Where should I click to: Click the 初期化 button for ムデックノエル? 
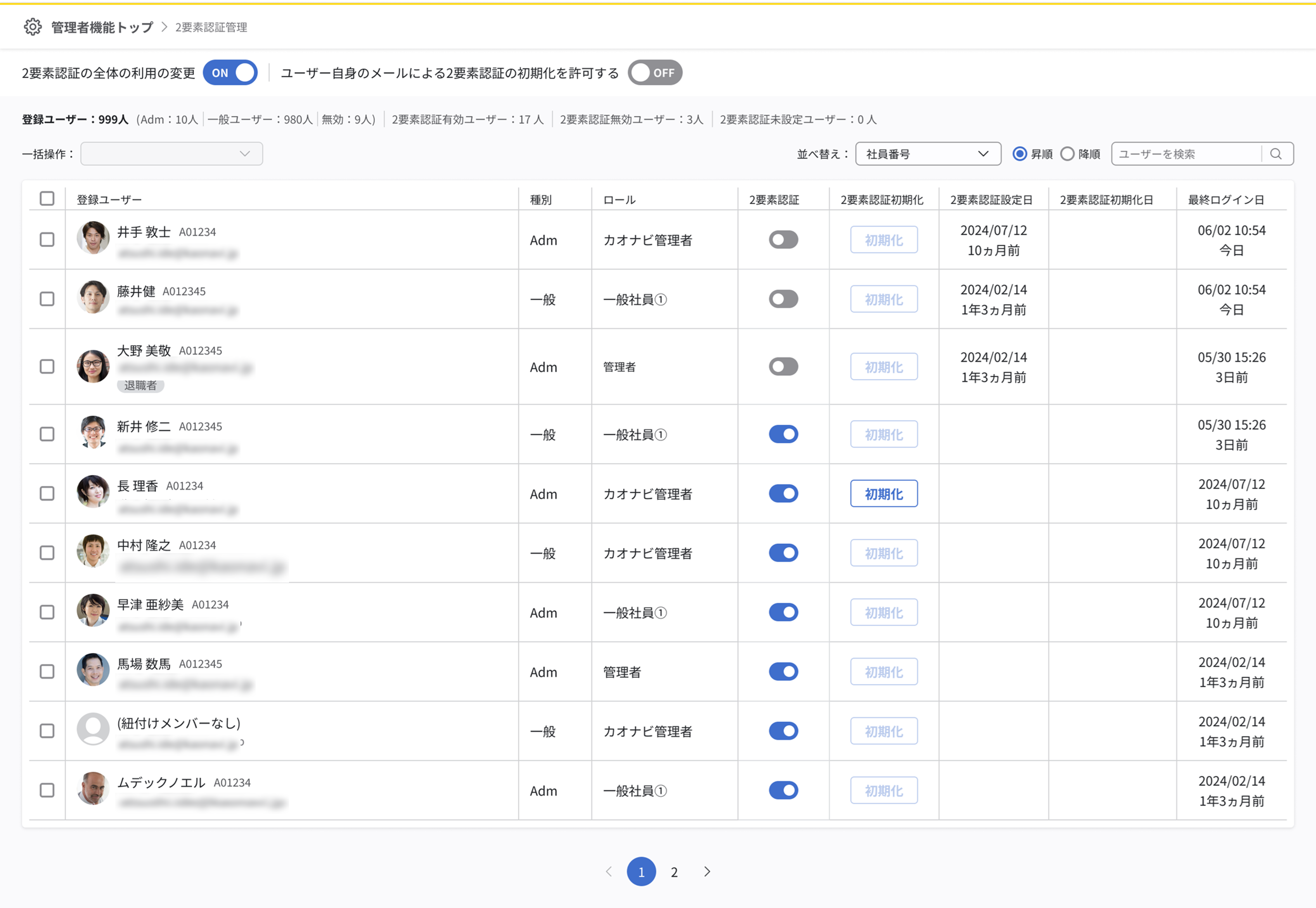coord(883,790)
